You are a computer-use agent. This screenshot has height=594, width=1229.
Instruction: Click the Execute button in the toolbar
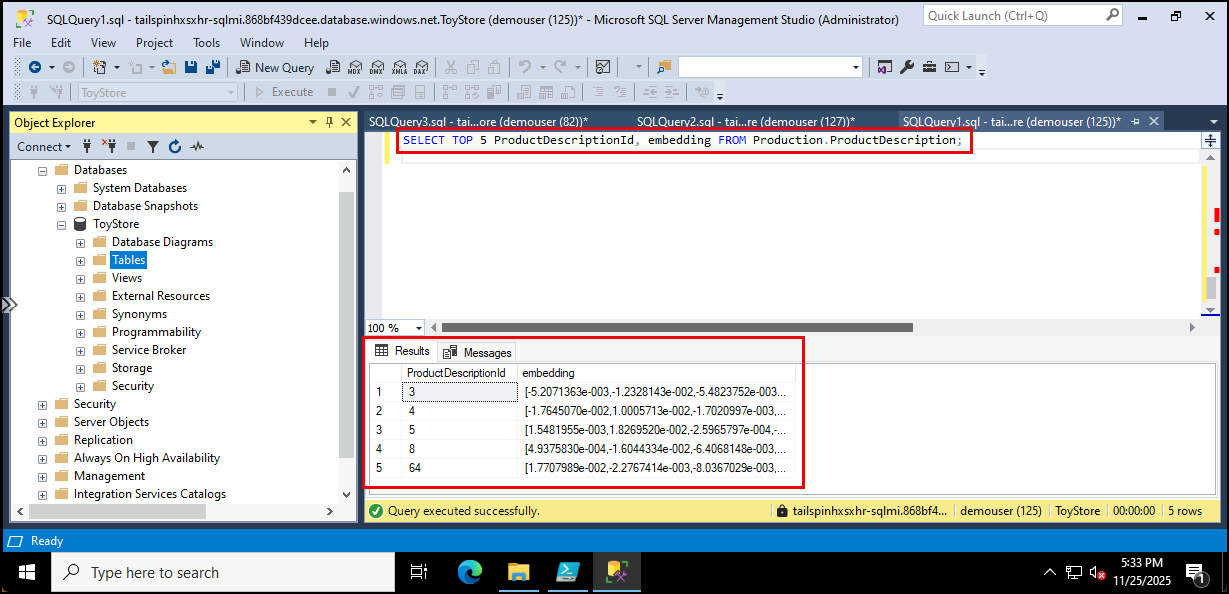(290, 91)
